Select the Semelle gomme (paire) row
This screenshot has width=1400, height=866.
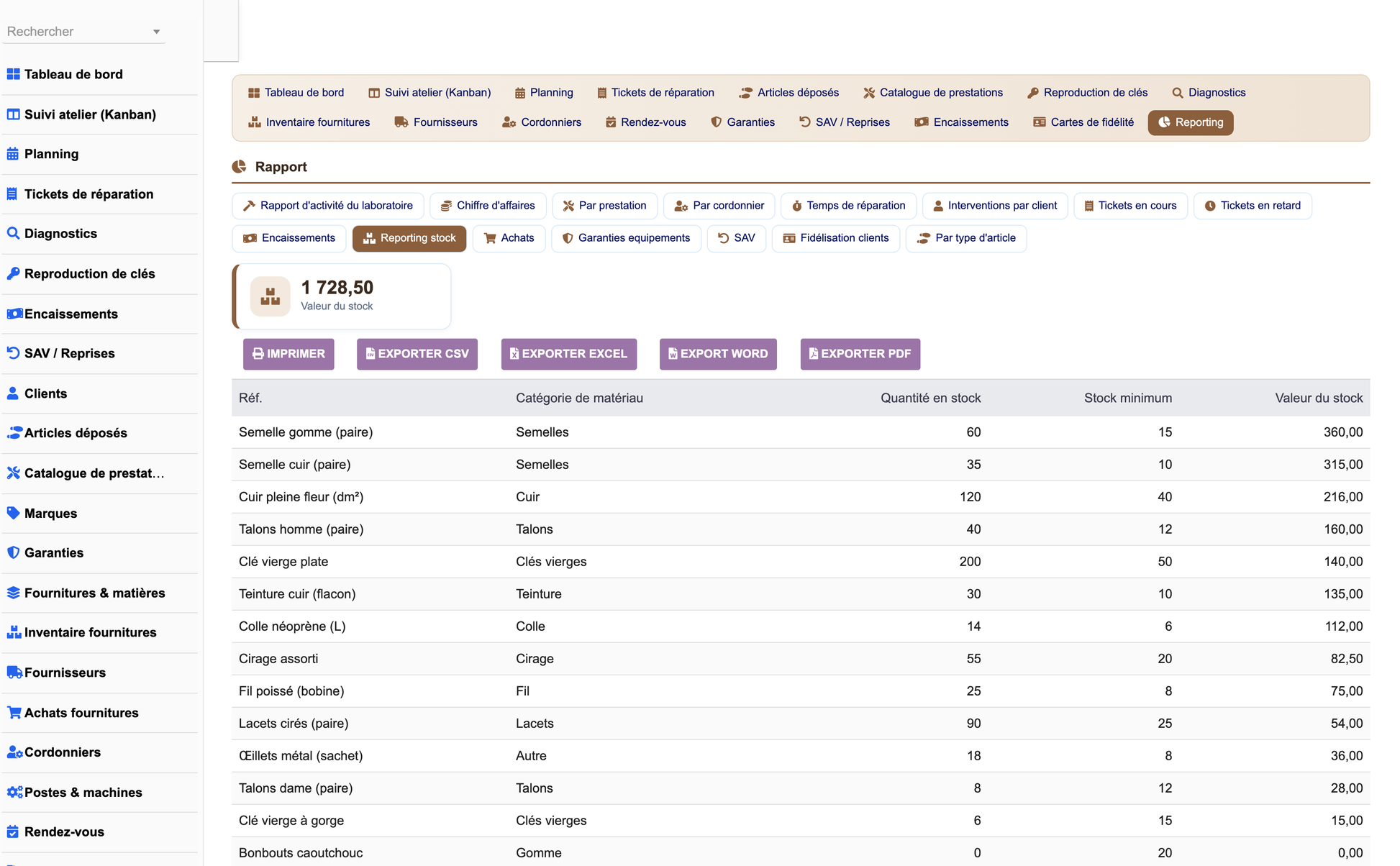pyautogui.click(x=801, y=432)
